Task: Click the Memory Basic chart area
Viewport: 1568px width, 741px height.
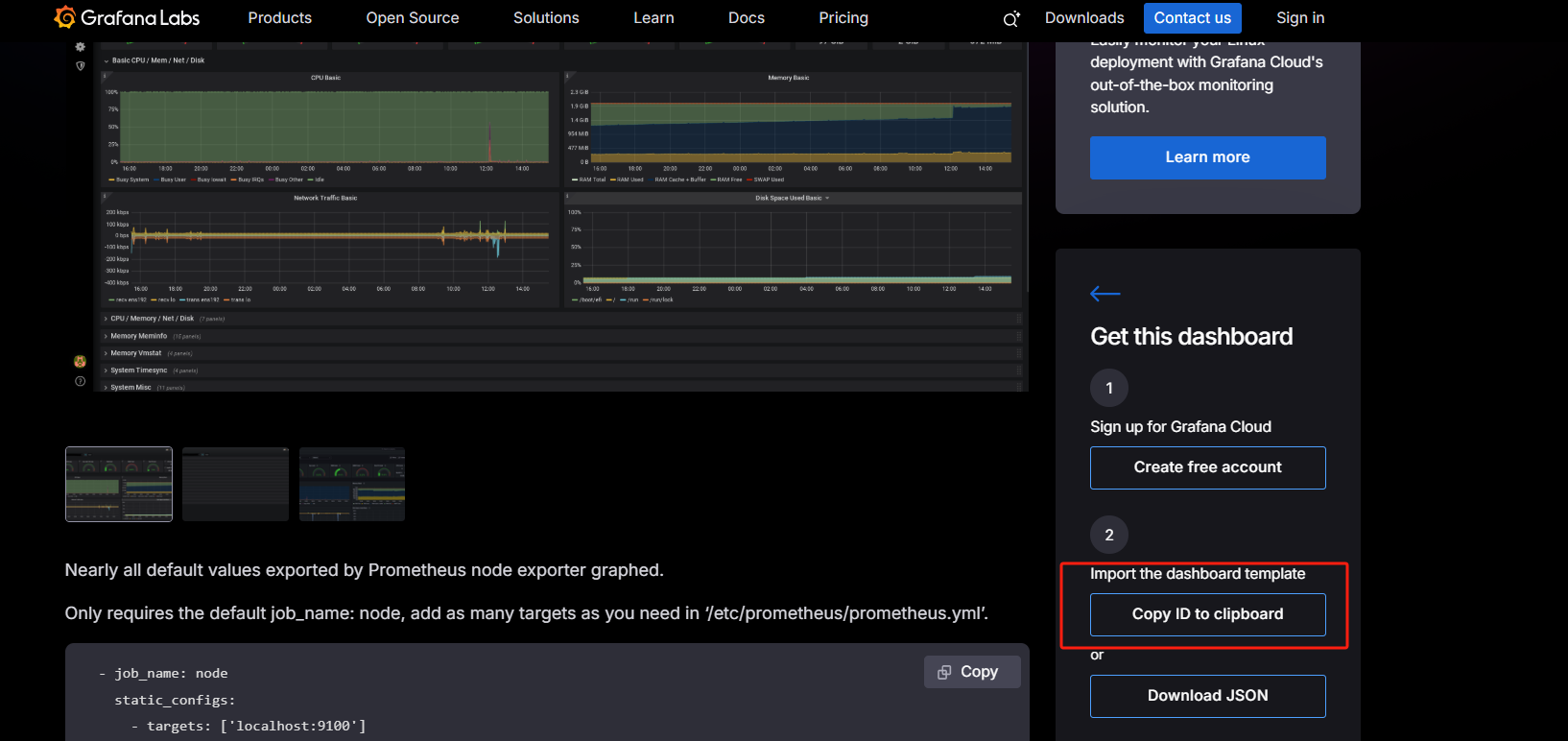Action: (x=803, y=127)
